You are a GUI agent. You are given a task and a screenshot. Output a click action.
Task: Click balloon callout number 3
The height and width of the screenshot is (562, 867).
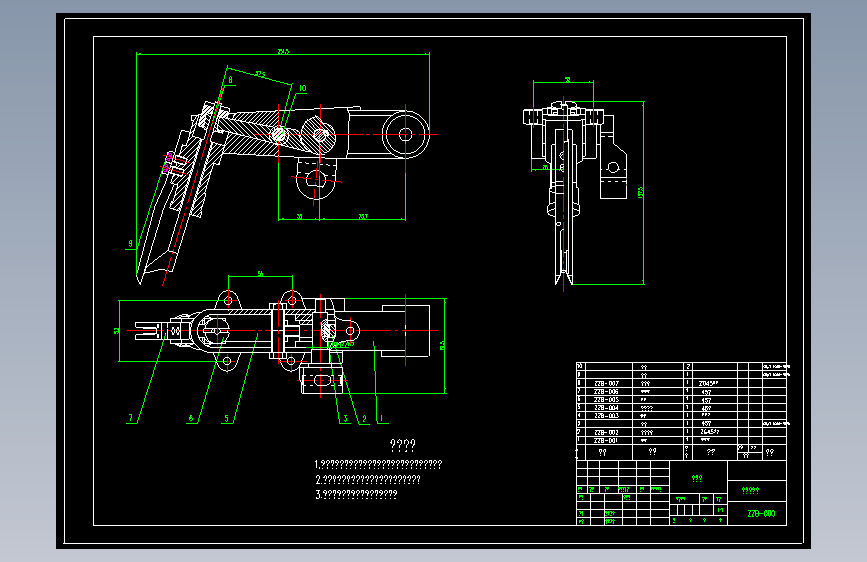(346, 419)
